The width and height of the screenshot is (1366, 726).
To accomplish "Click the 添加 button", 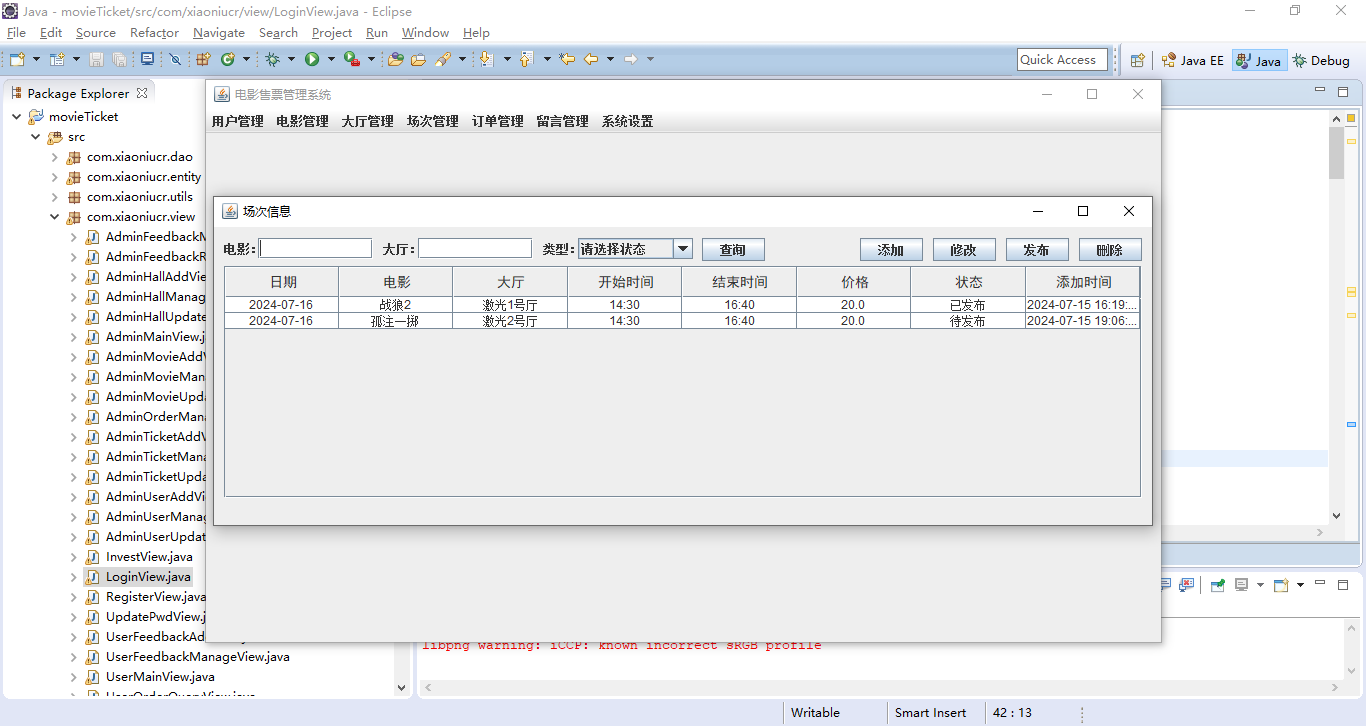I will (x=891, y=249).
